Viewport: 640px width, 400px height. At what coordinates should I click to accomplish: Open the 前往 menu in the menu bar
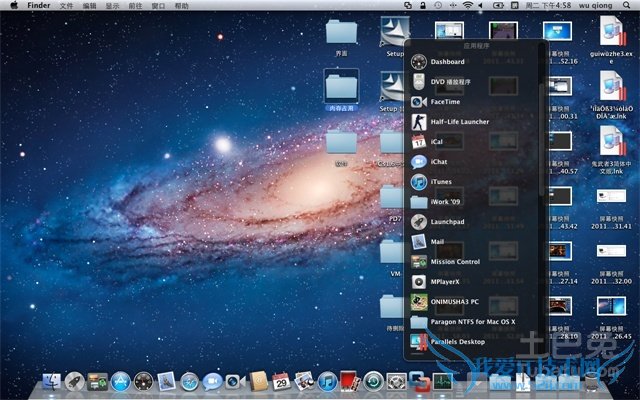(x=137, y=6)
